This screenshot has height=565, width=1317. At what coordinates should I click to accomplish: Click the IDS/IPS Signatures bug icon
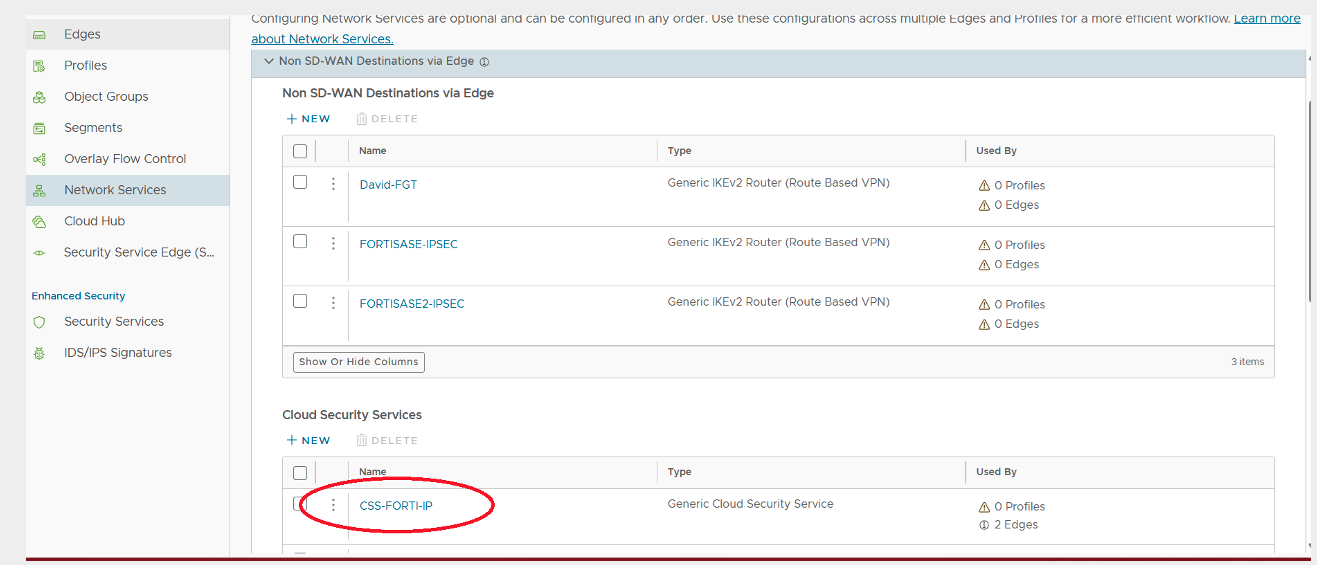click(x=39, y=353)
